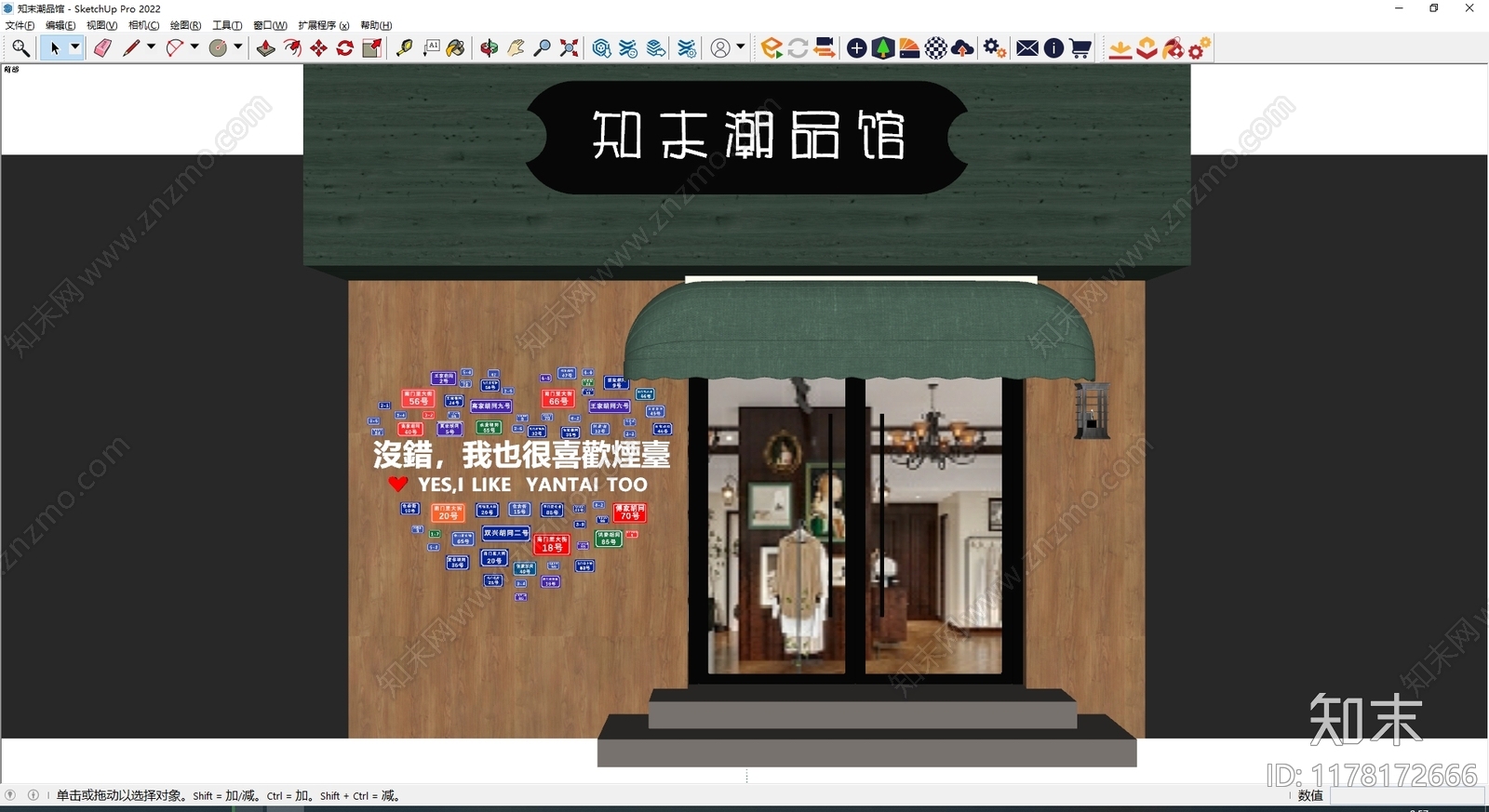Viewport: 1489px width, 812px height.
Task: Select the Text label tool
Action: pyautogui.click(x=431, y=48)
